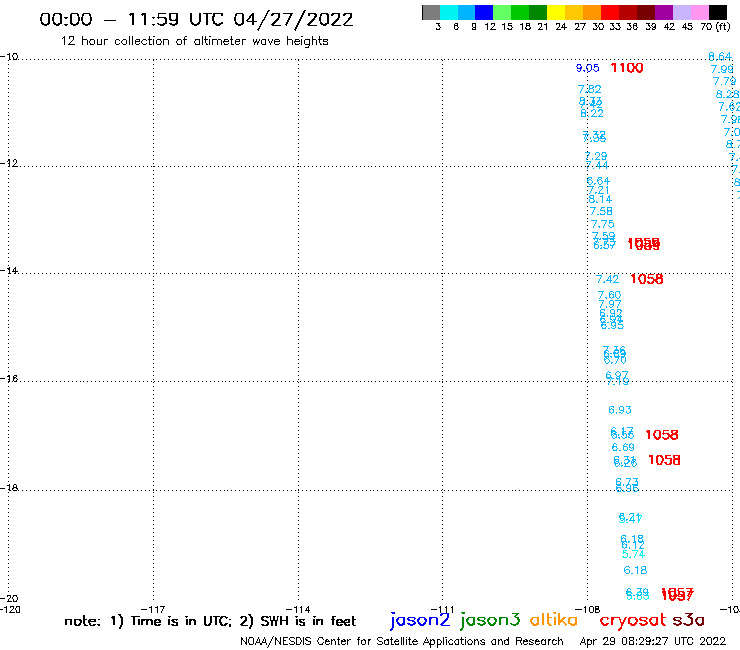Select the '7.82' wave height reading
The image size is (740, 650).
pos(589,89)
